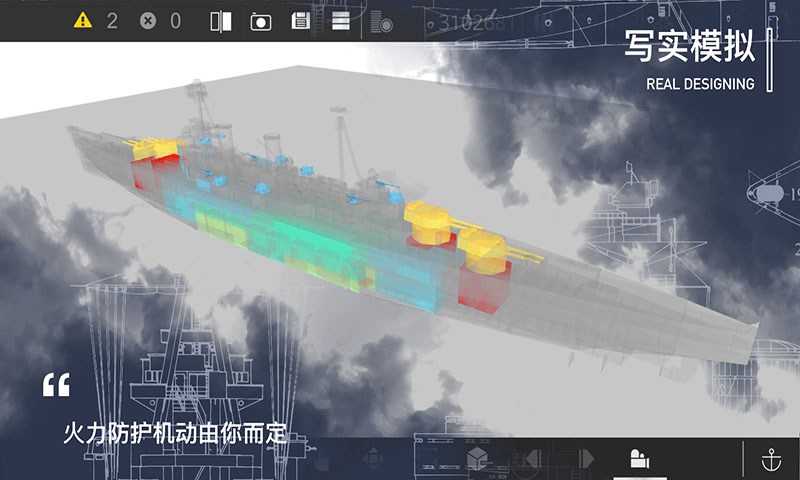The image size is (800, 480).
Task: Click the dimmed list icon beside the layers icon
Action: click(x=380, y=21)
